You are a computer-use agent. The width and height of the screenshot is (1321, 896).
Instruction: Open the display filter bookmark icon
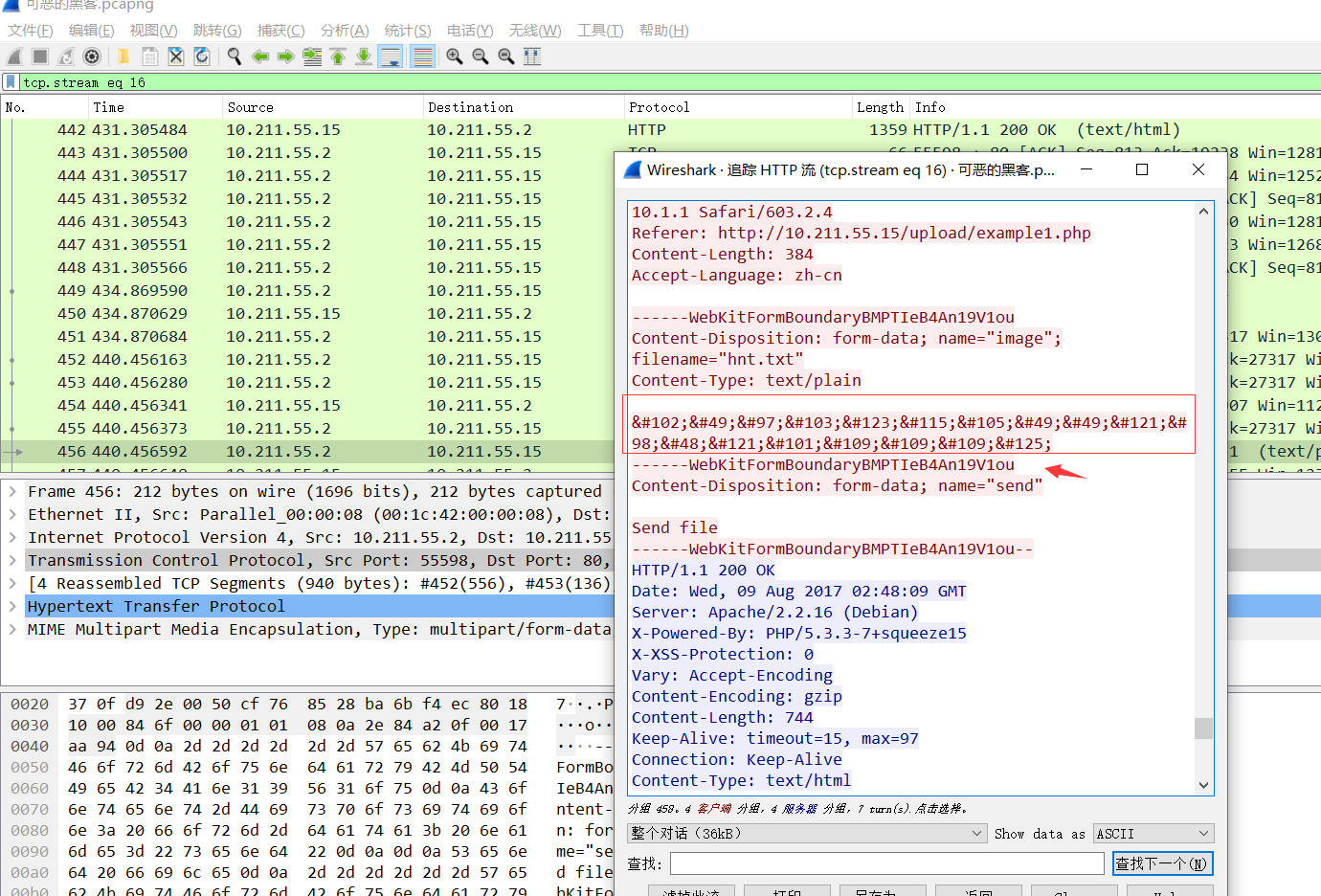point(11,82)
